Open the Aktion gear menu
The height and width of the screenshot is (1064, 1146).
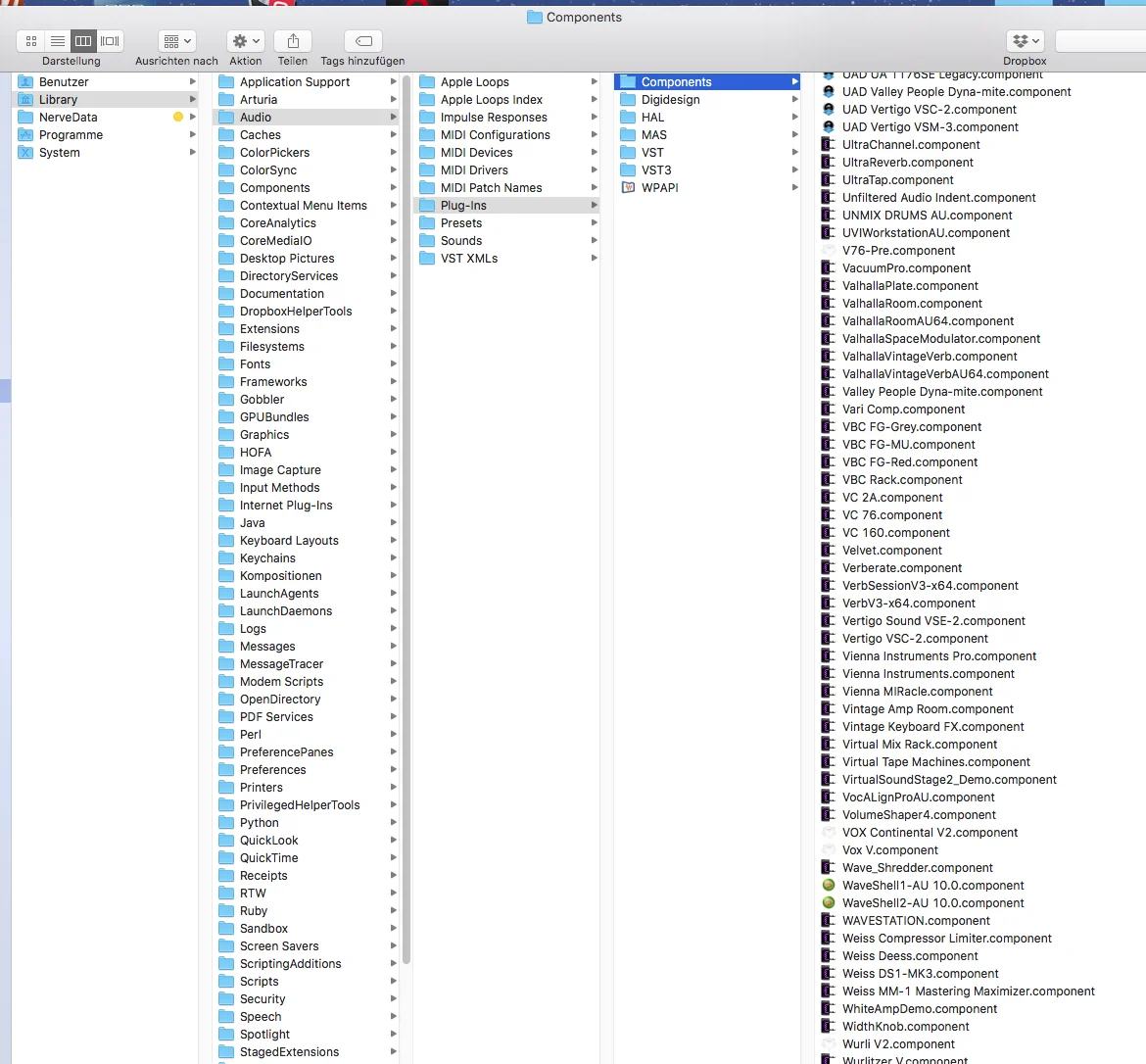[246, 41]
